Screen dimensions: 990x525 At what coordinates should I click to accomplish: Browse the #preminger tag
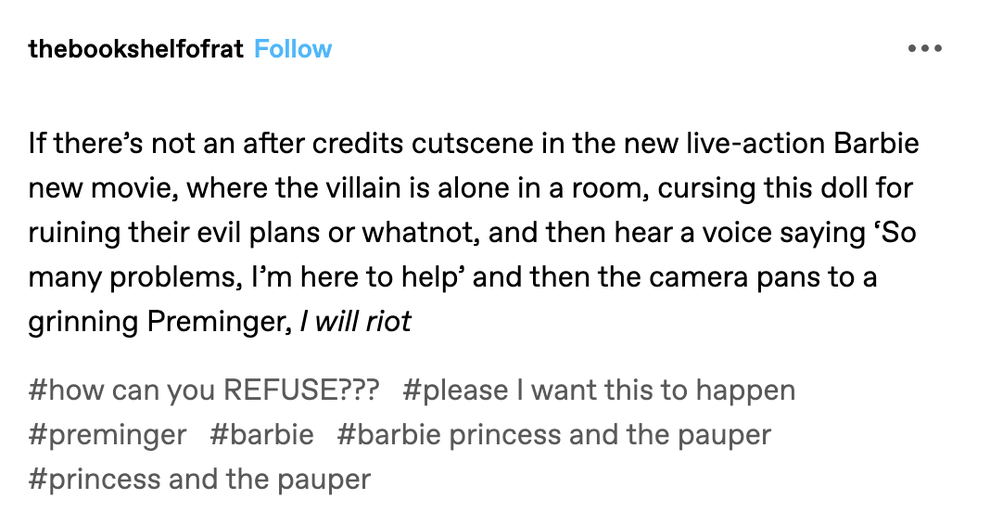[x=107, y=435]
